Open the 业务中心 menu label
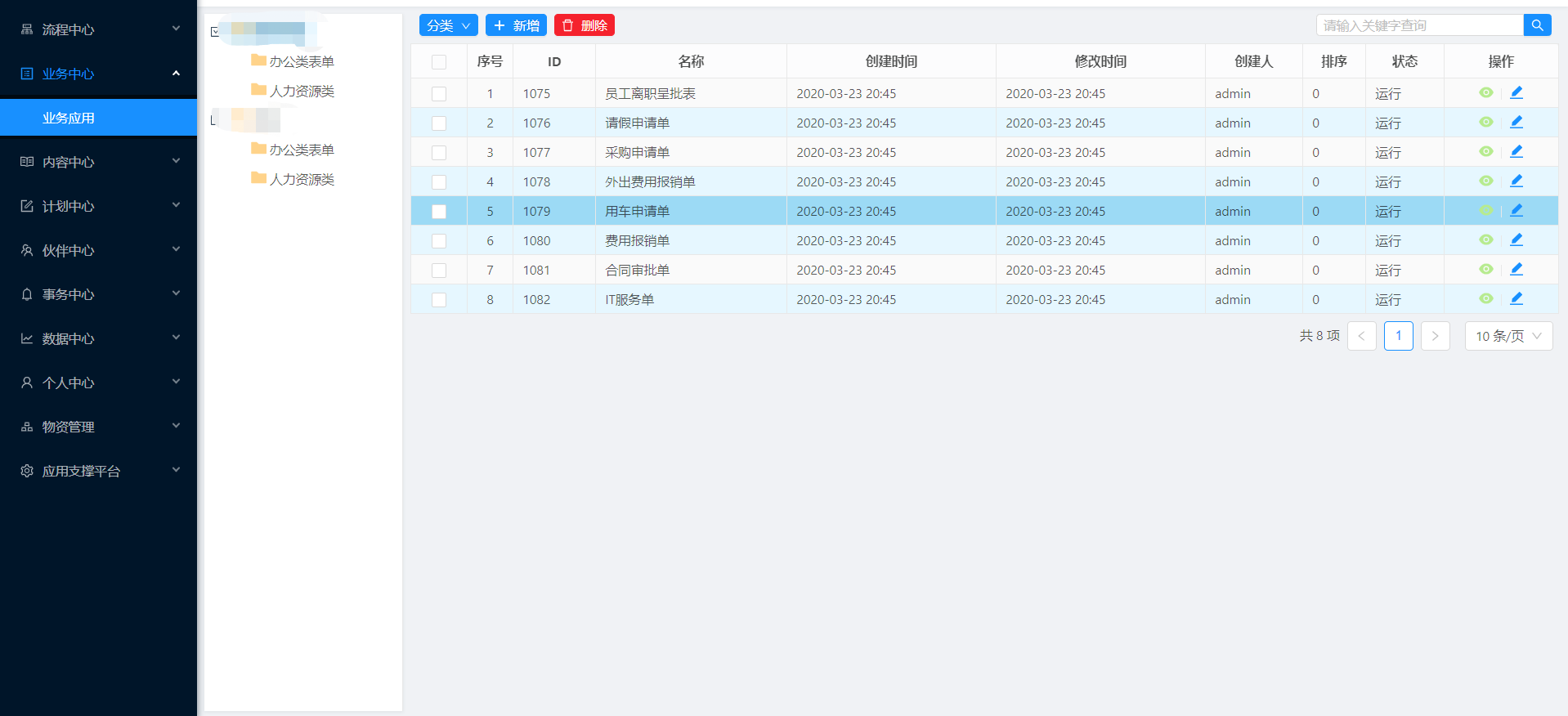The width and height of the screenshot is (1568, 716). coord(69,74)
